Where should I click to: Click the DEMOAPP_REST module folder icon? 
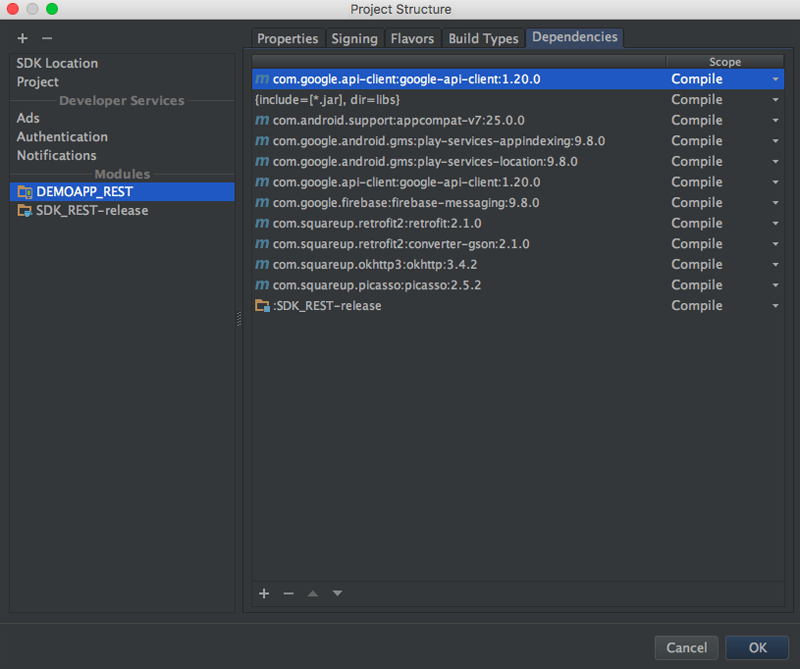point(24,192)
